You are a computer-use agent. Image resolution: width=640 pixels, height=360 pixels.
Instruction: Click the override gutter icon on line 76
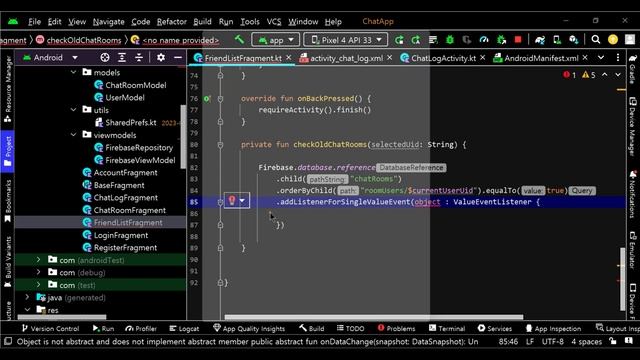click(x=207, y=98)
